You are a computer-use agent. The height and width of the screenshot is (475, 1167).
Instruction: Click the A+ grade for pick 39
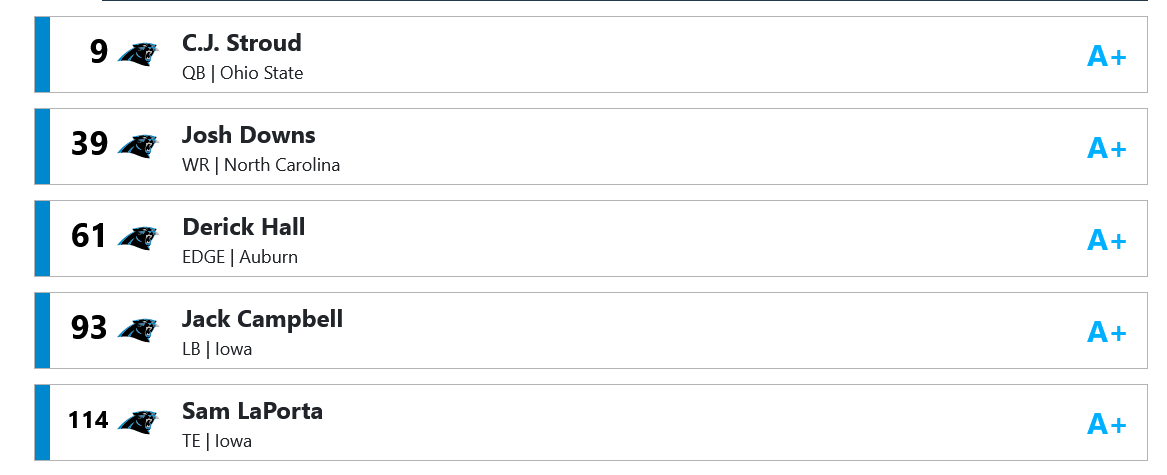coord(1107,149)
